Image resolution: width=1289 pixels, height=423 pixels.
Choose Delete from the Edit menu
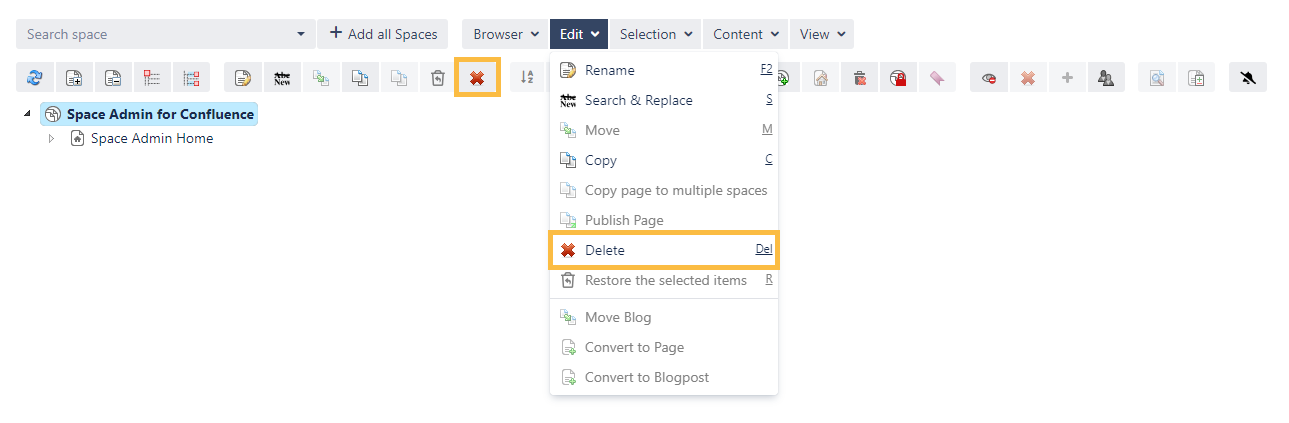point(605,250)
